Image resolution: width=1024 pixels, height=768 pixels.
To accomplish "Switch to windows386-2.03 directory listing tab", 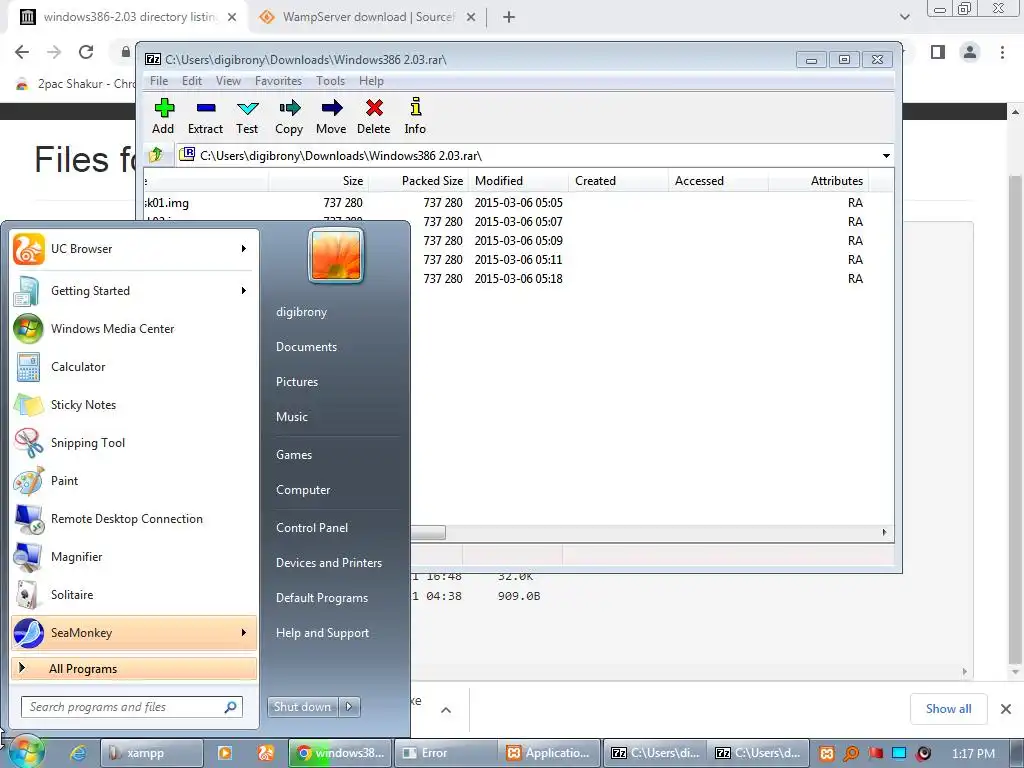I will 127,17.
